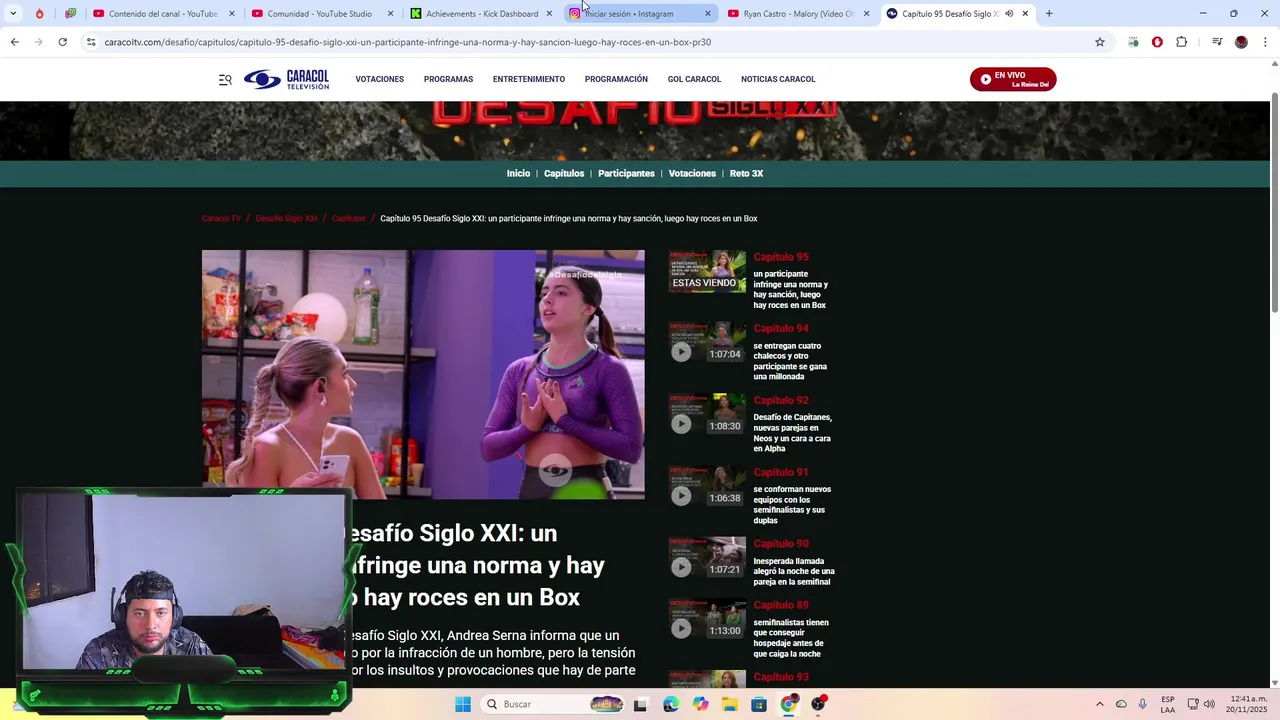The image size is (1280, 720).
Task: Open the EN VIVO live stream button
Action: pos(1013,79)
